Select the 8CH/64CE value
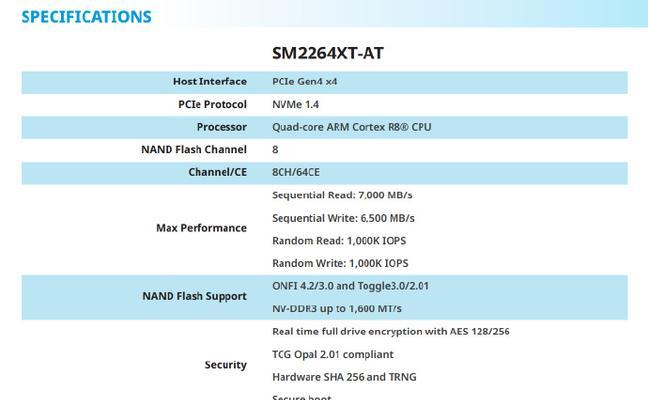 (296, 172)
